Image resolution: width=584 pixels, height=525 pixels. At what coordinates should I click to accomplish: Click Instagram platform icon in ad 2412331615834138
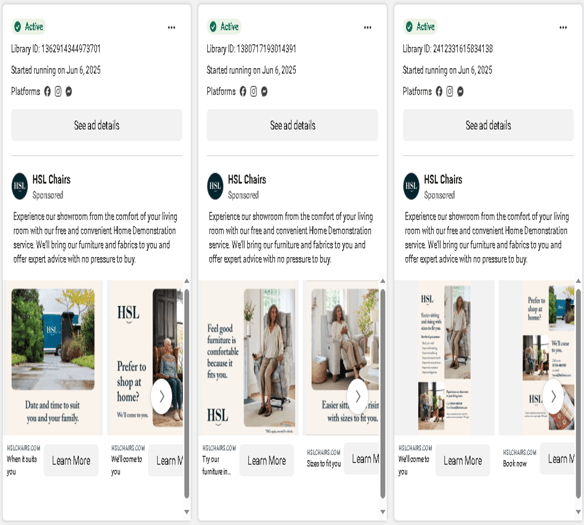450,91
